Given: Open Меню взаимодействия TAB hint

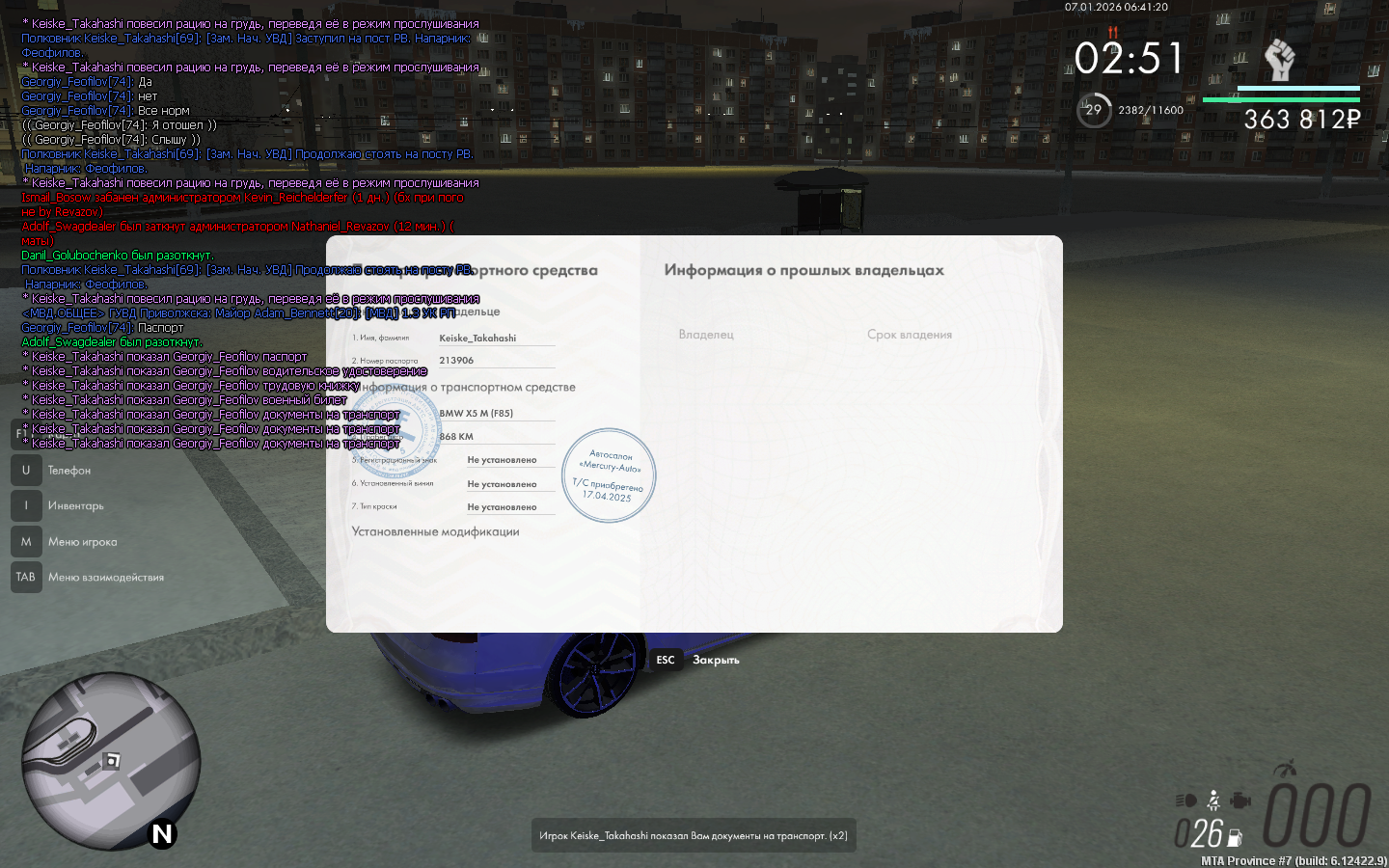Looking at the screenshot, I should point(88,577).
